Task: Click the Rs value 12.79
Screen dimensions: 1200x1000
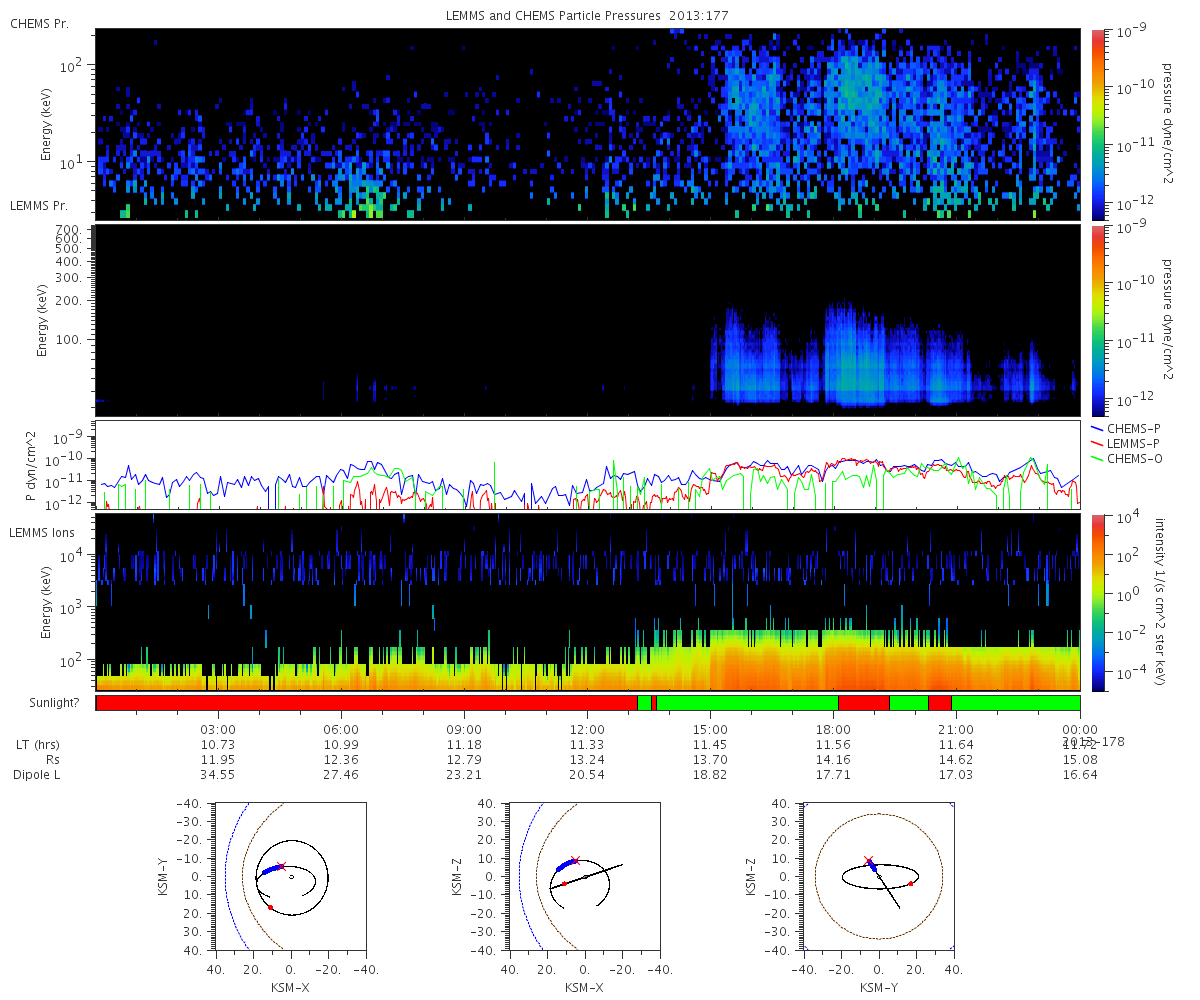Action: point(464,760)
